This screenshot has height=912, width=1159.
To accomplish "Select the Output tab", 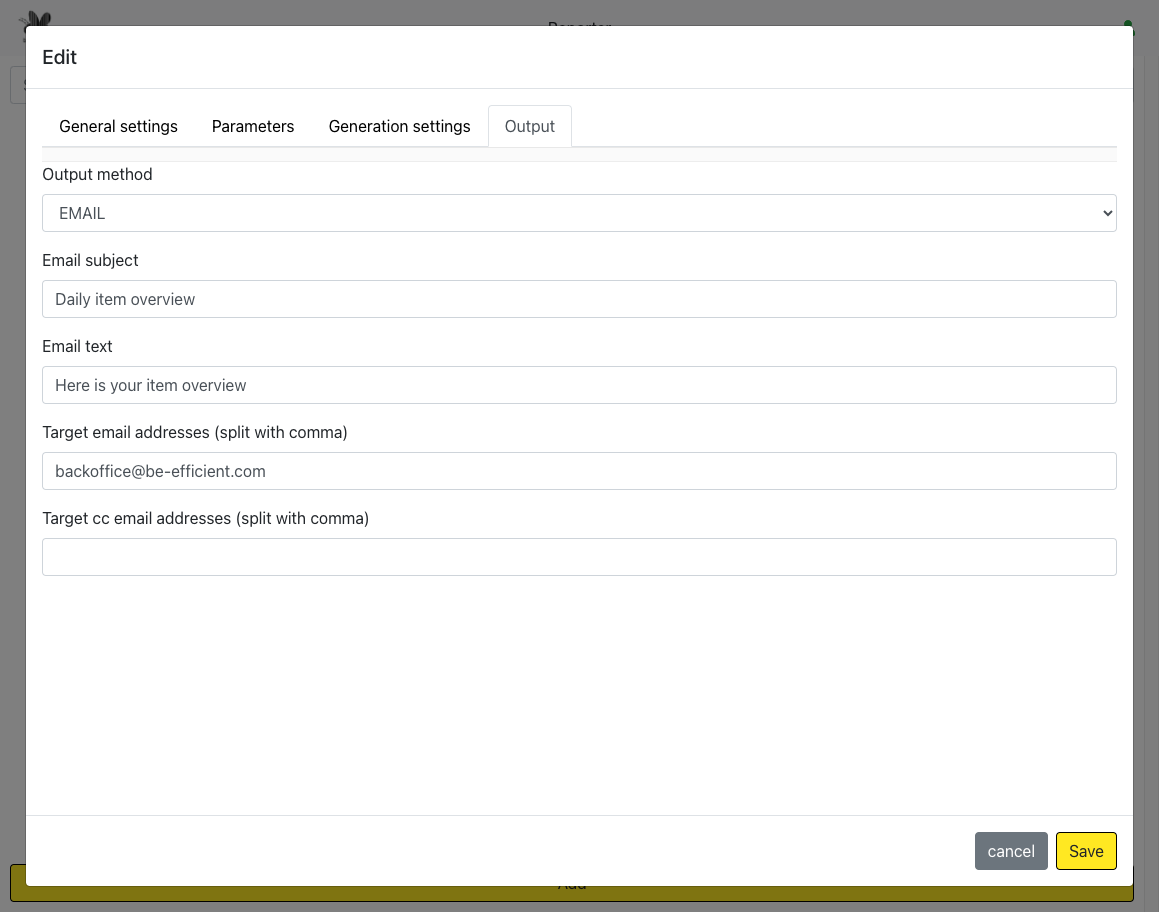I will point(529,126).
